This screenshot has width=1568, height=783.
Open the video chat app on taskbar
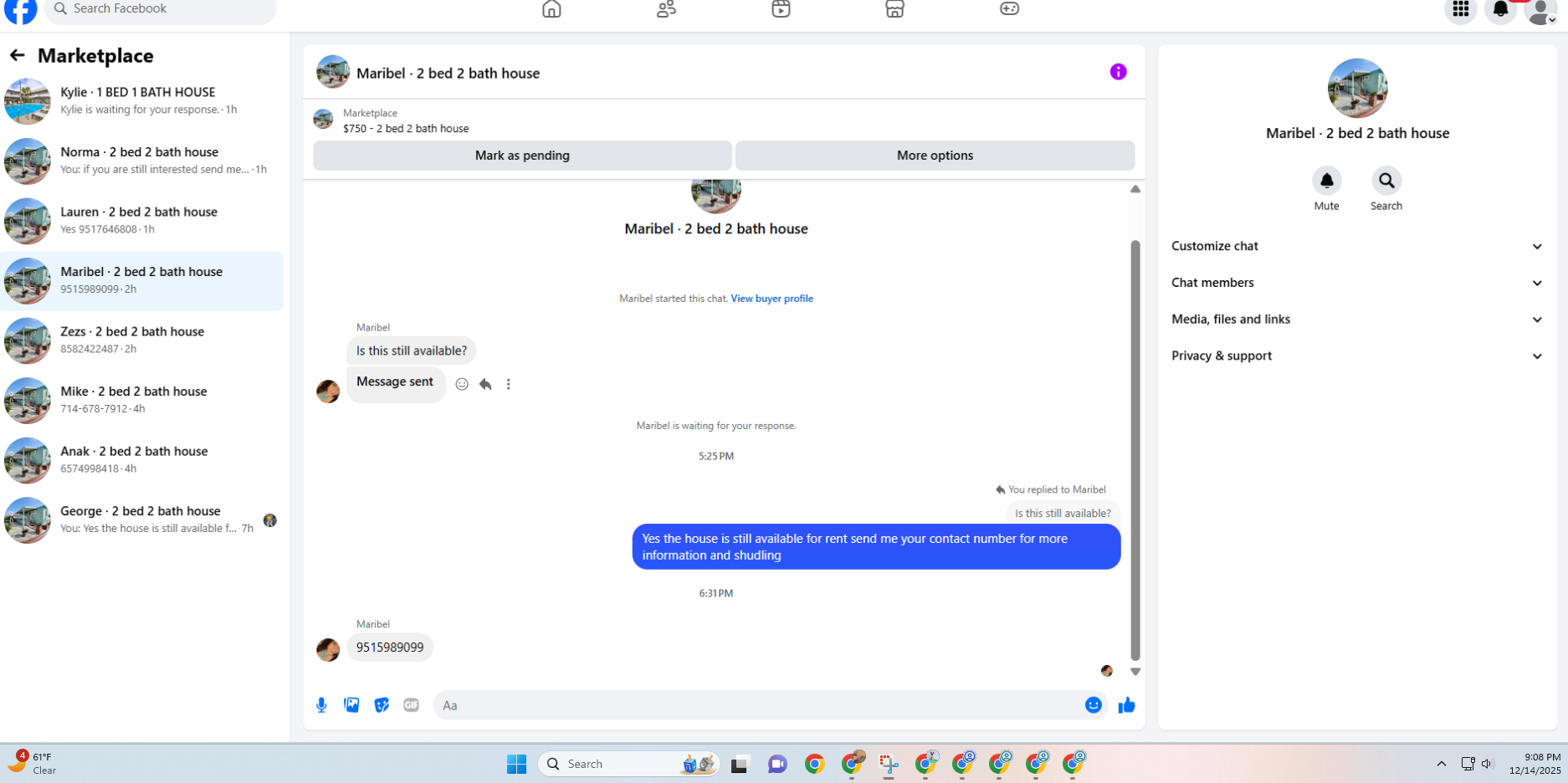coord(777,764)
